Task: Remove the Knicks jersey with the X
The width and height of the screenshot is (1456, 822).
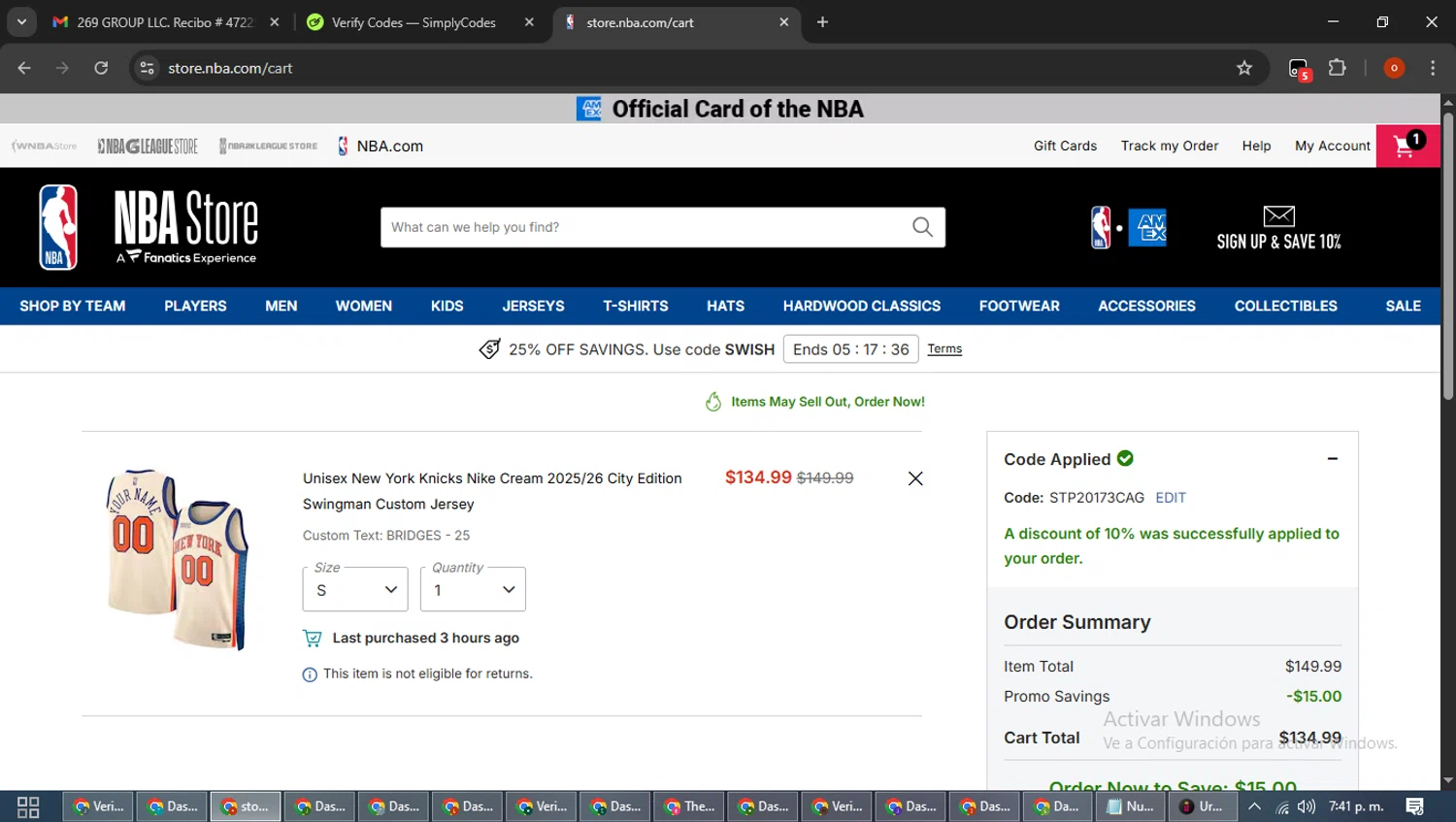Action: (x=915, y=478)
